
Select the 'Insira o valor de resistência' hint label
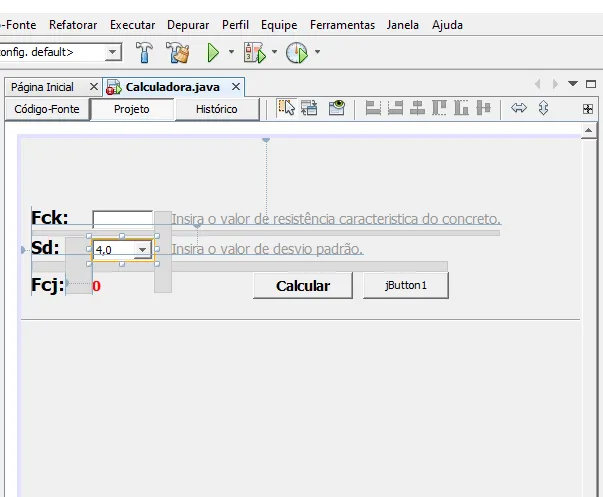336,219
